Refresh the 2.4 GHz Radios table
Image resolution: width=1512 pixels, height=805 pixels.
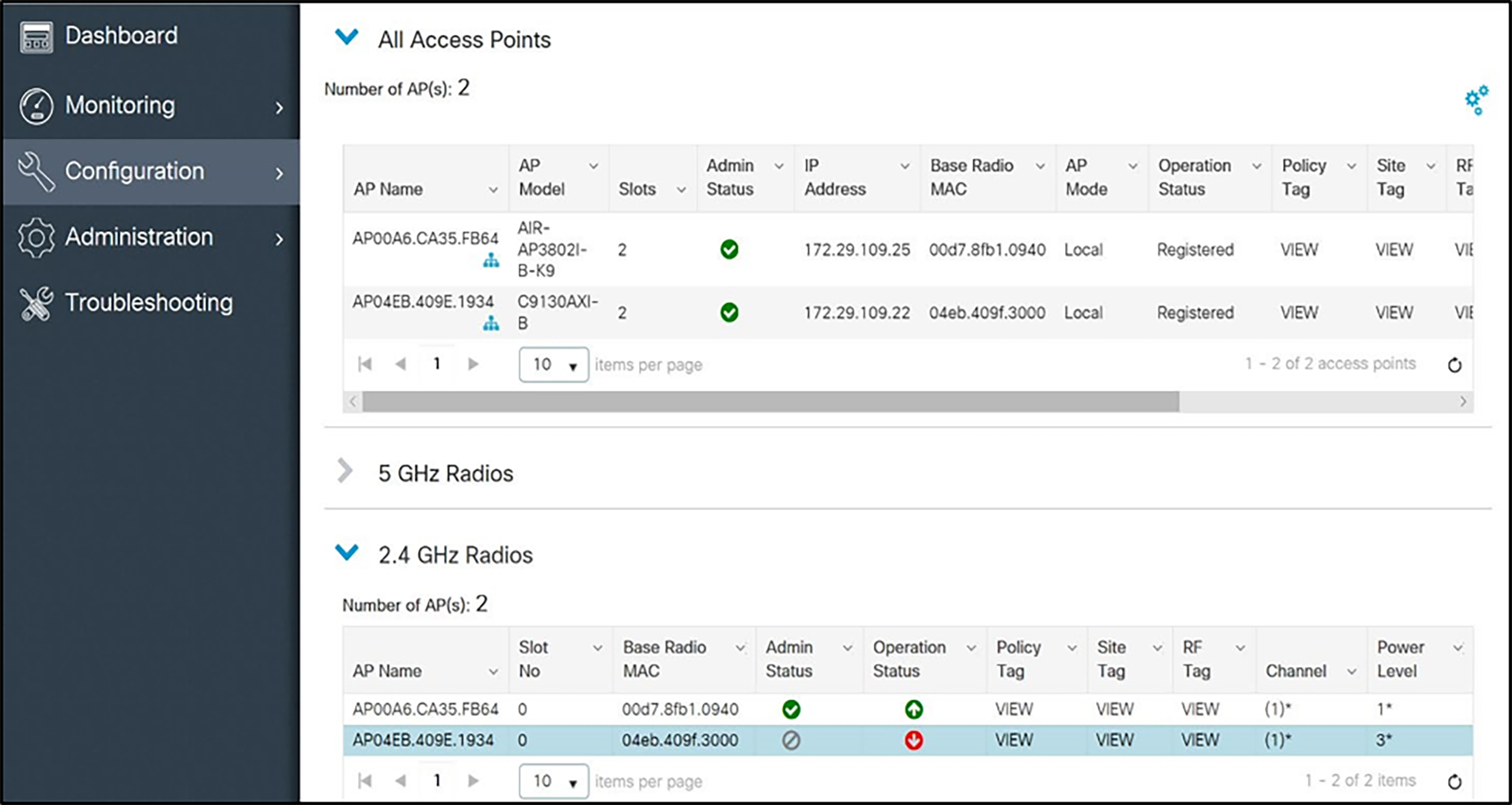[x=1456, y=782]
